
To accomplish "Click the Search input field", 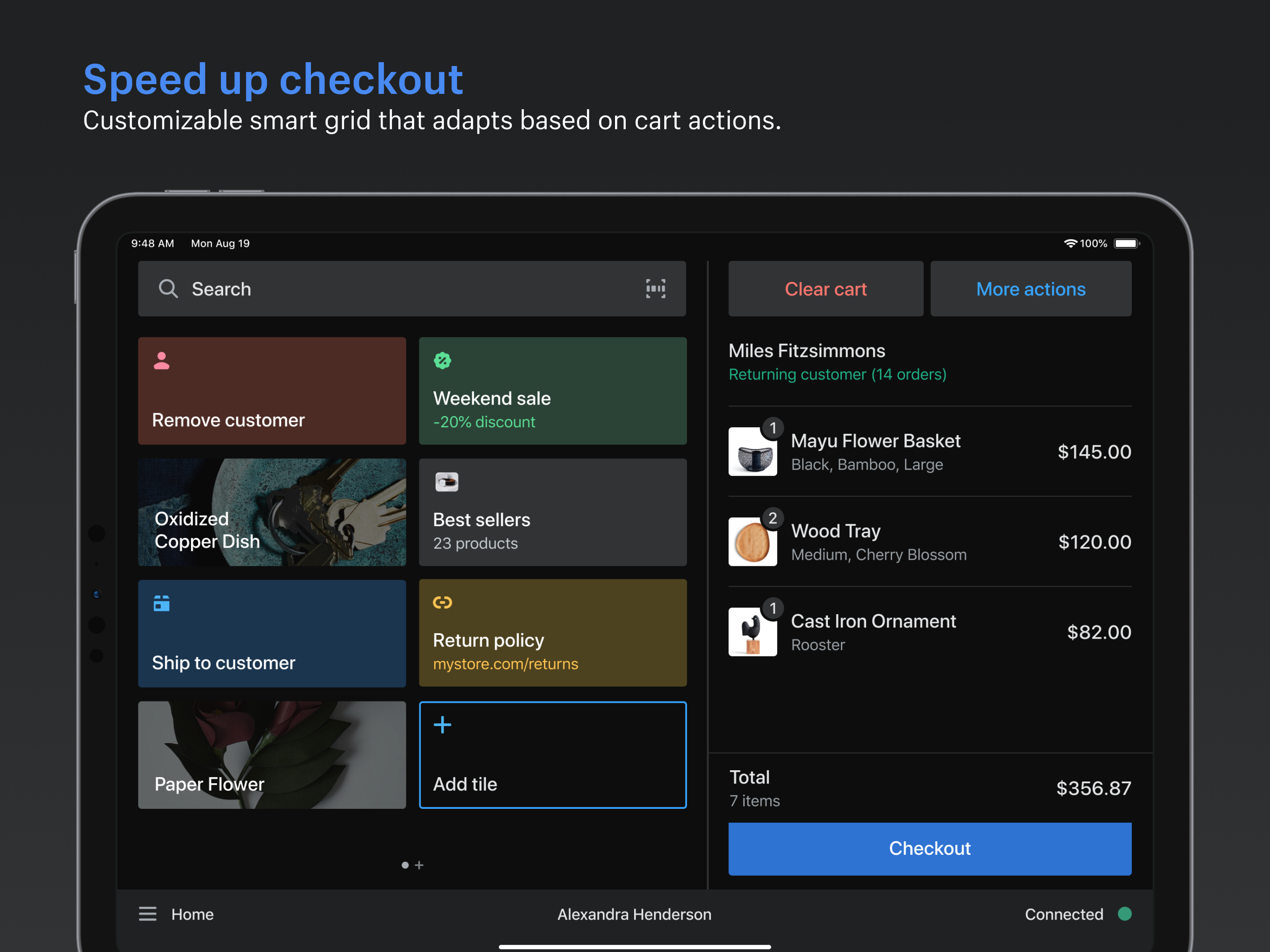I will [x=344, y=289].
